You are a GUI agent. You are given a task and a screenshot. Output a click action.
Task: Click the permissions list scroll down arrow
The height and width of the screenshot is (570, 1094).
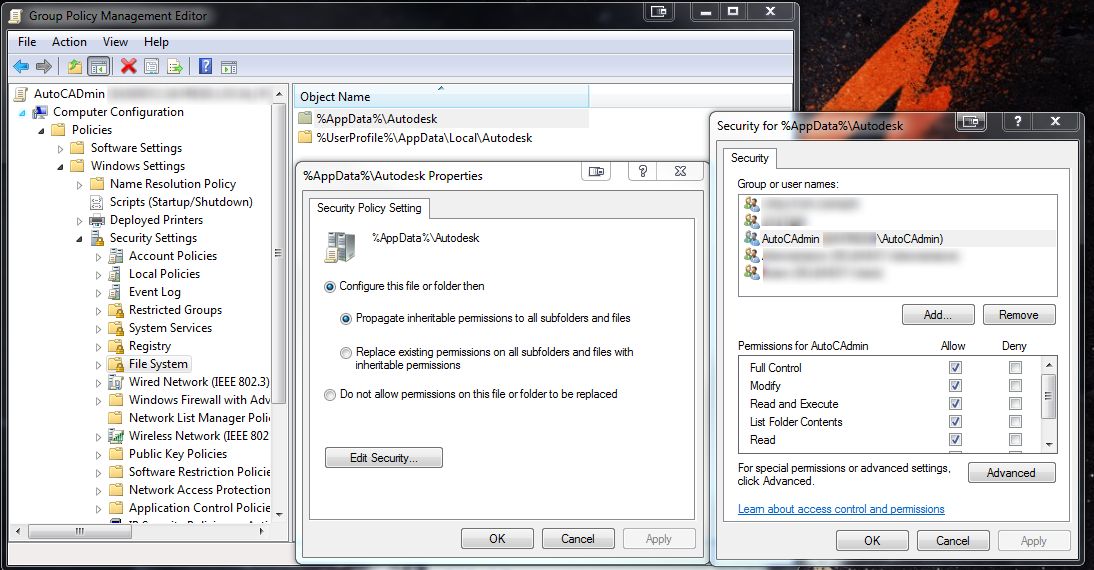click(1049, 444)
